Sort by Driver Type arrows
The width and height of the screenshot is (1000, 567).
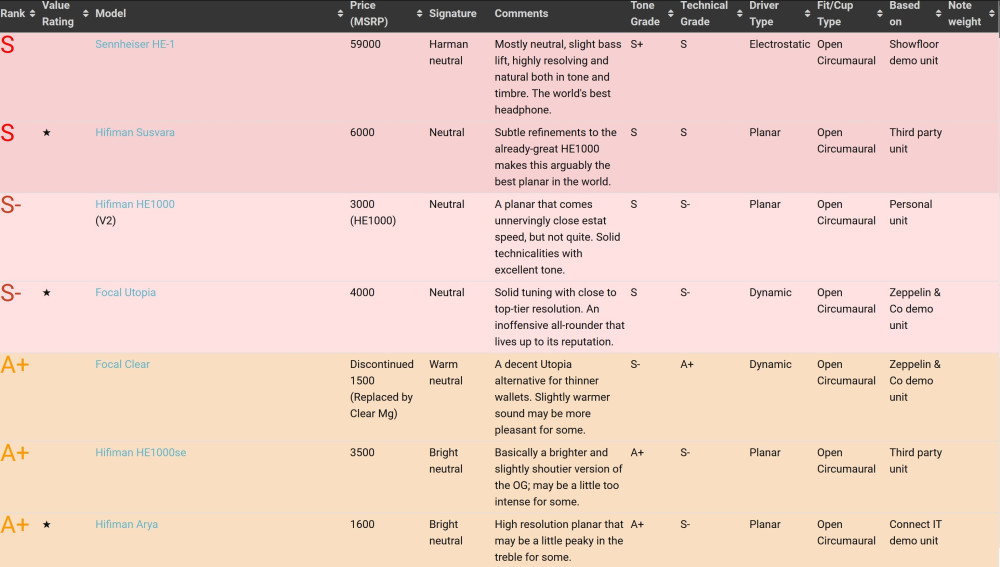[x=807, y=13]
